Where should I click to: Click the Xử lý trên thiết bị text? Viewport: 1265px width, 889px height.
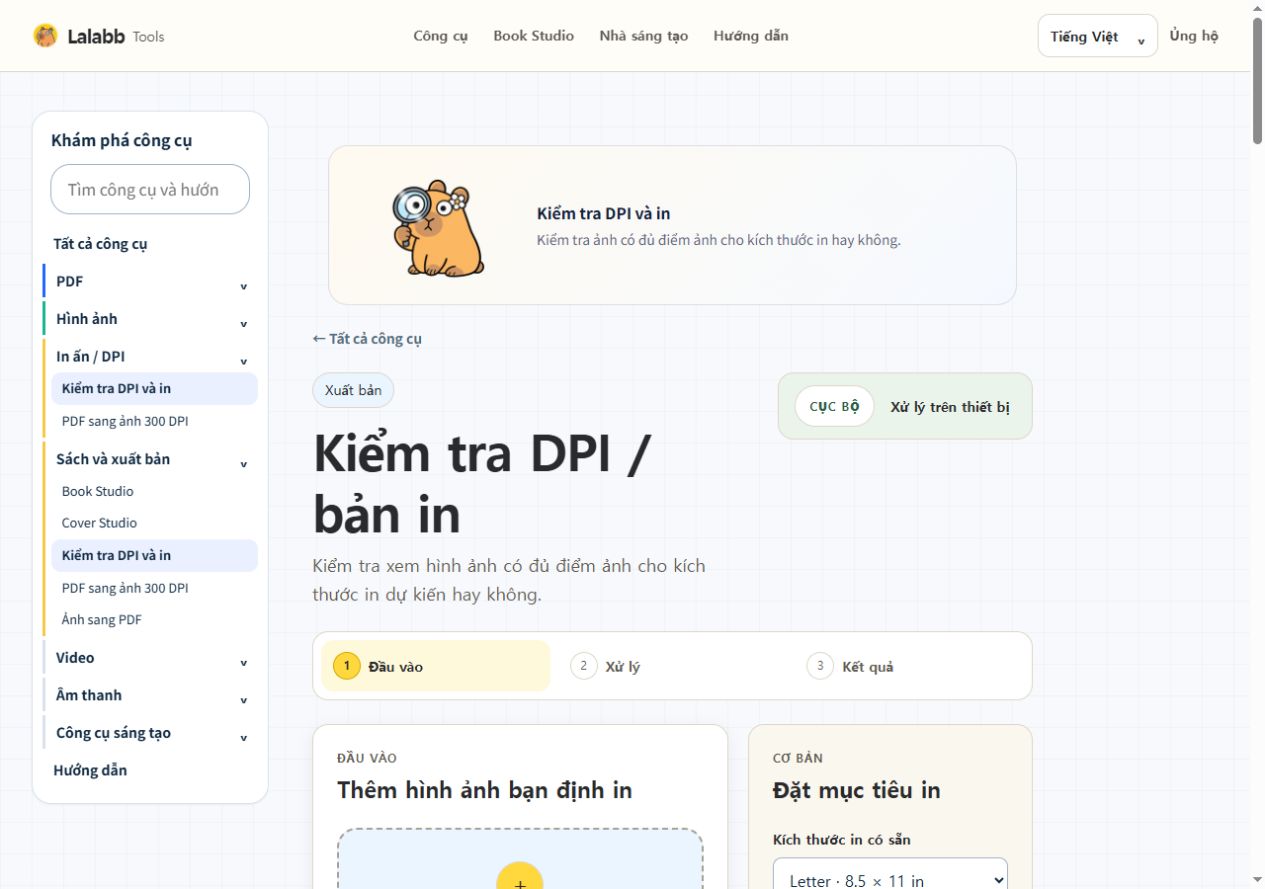click(x=950, y=407)
